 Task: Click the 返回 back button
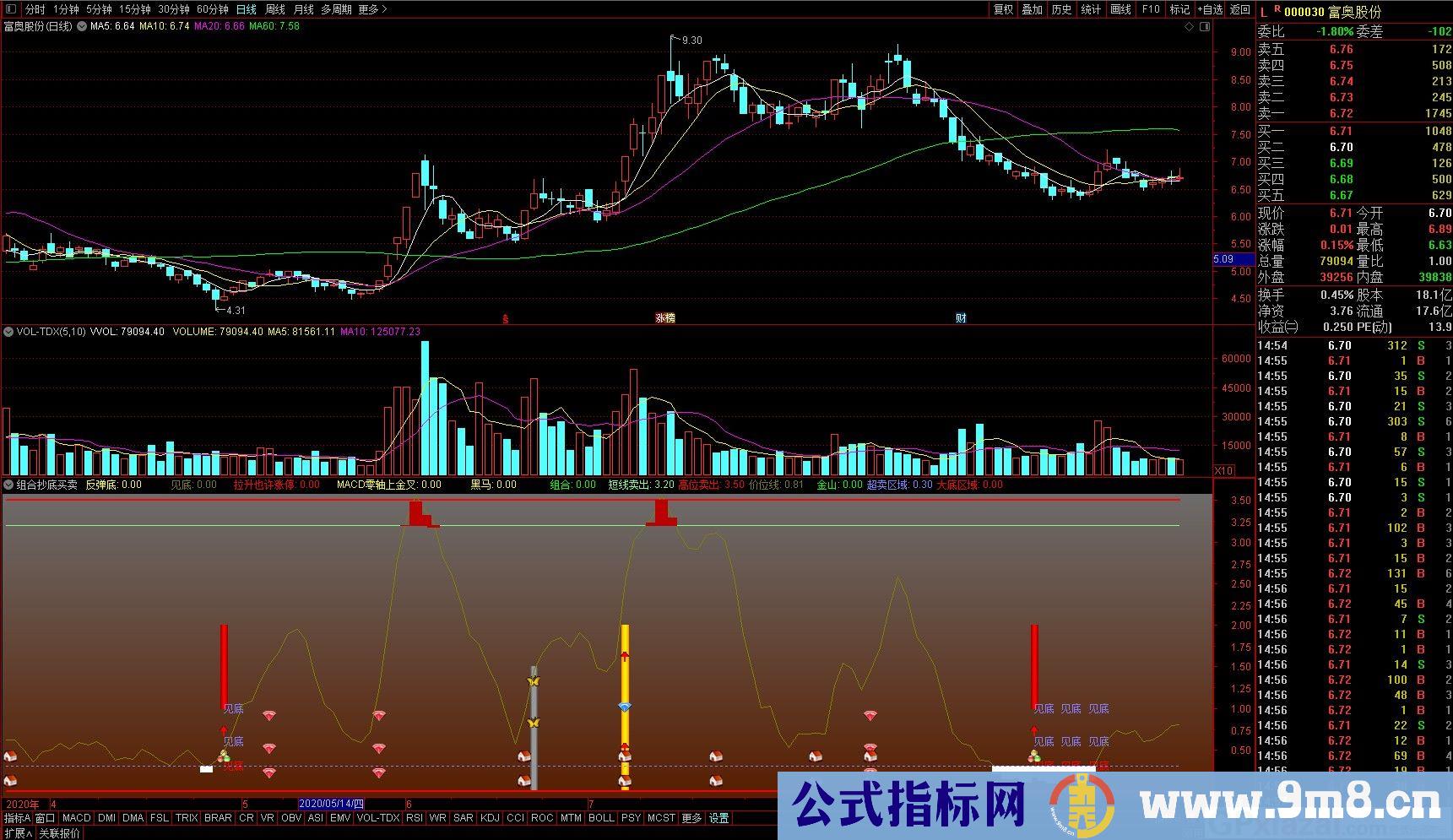(1240, 9)
